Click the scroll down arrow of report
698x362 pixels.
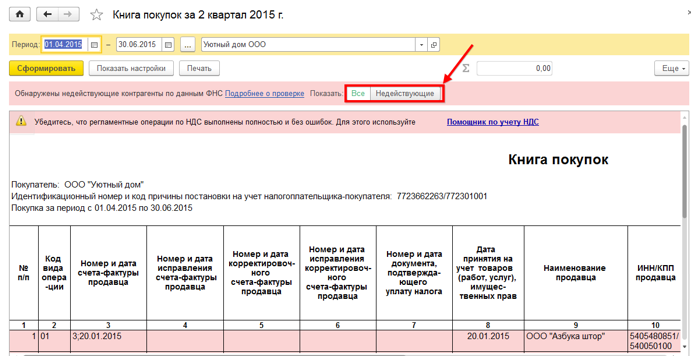(685, 347)
